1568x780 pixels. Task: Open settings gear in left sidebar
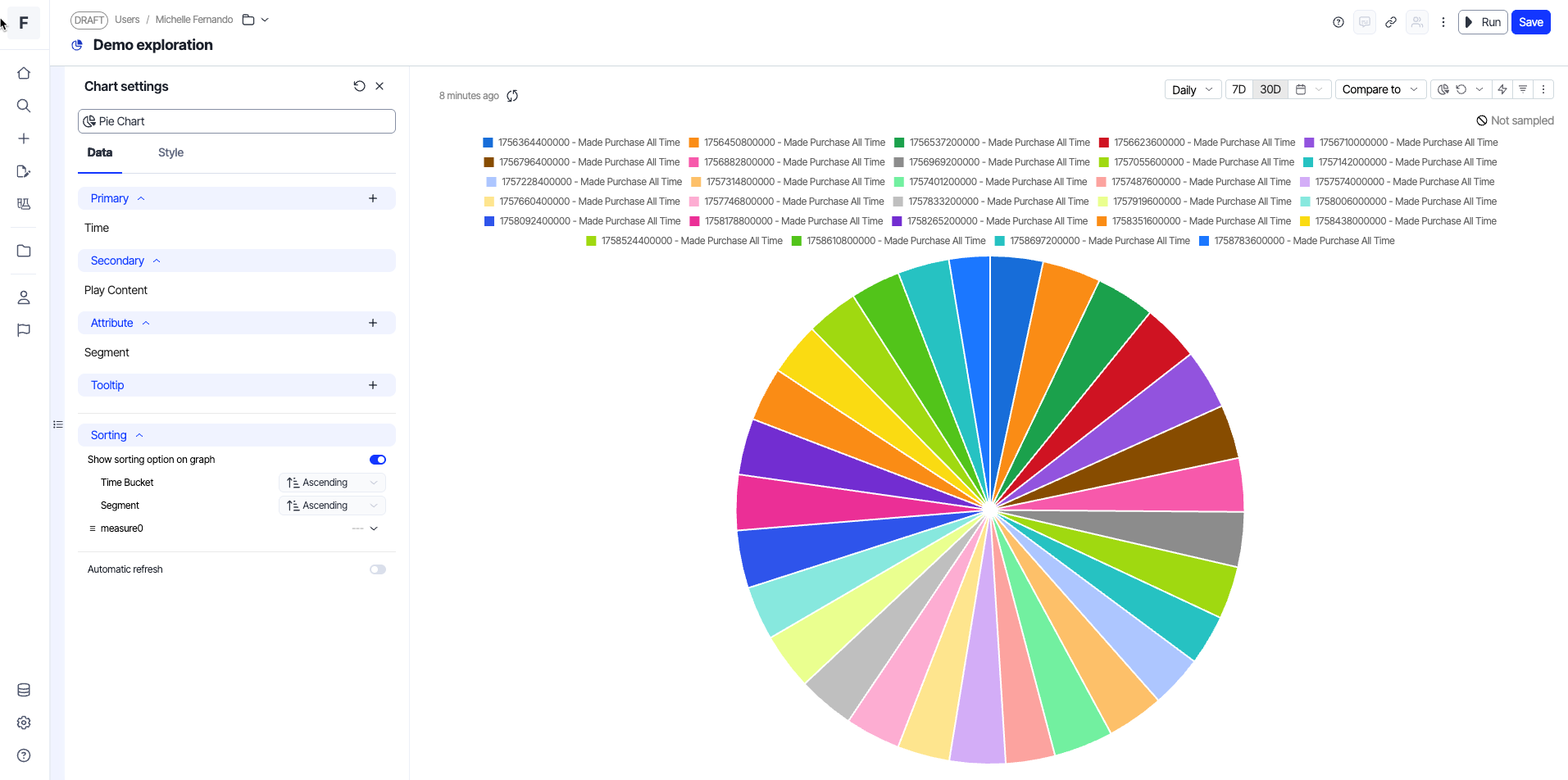pyautogui.click(x=24, y=723)
